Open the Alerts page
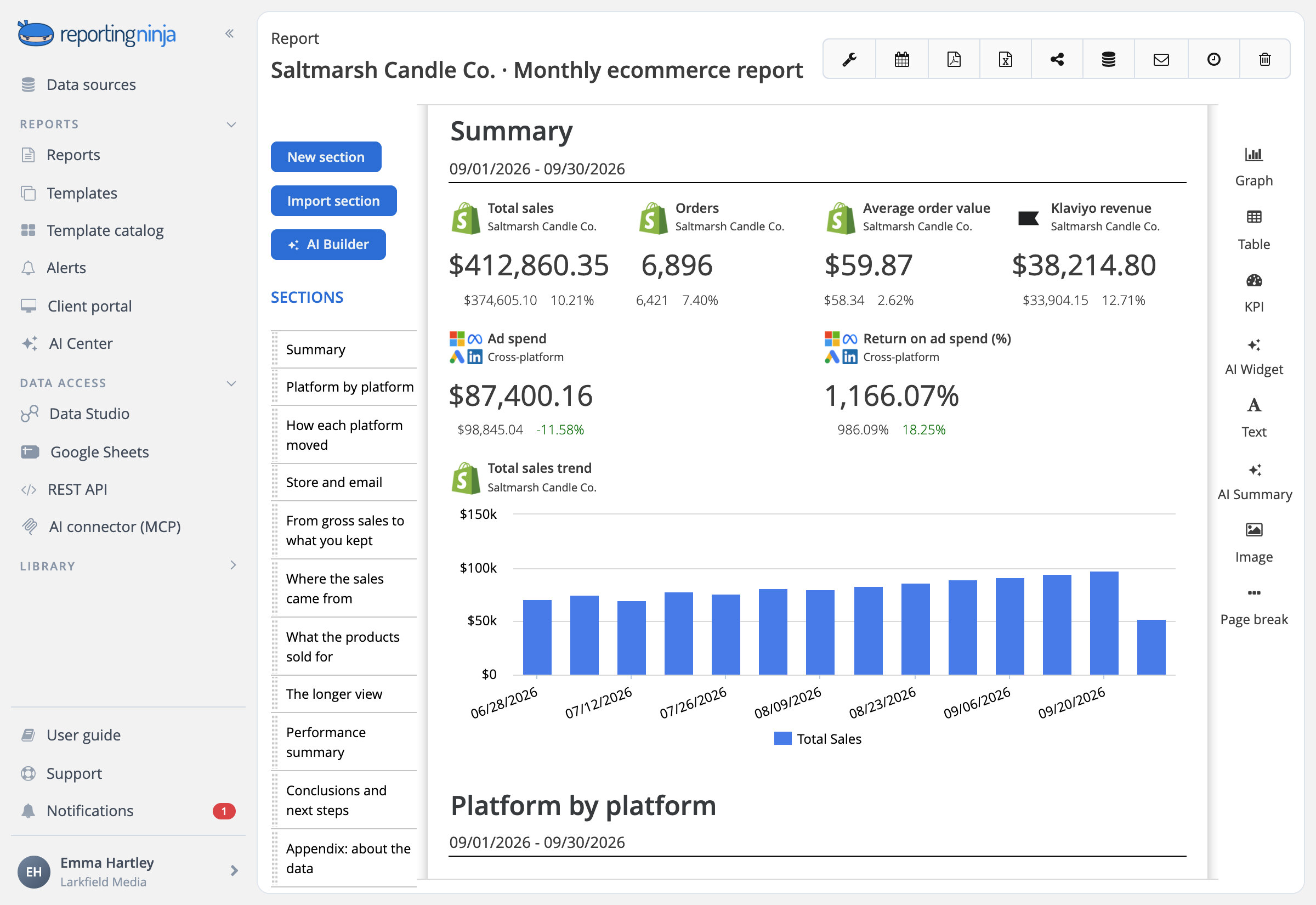 [x=54, y=268]
